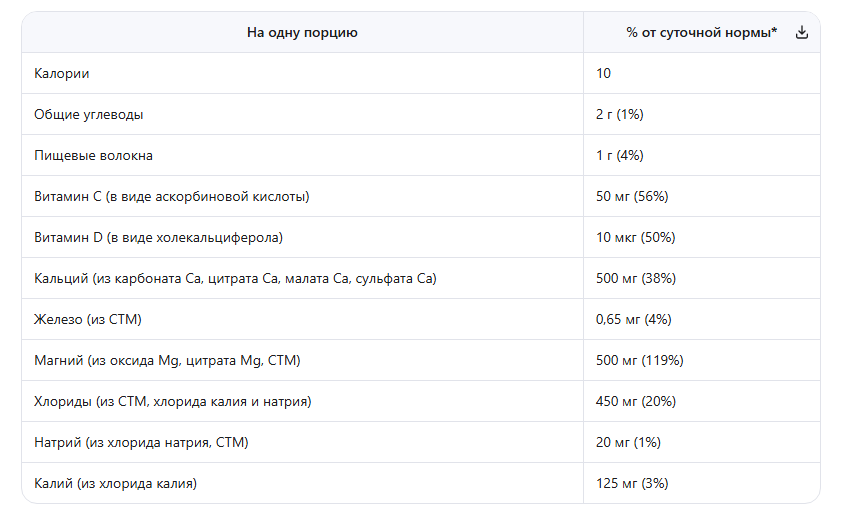Select the 'Железо (из СТМ)' cell
843x517 pixels.
[x=89, y=319]
